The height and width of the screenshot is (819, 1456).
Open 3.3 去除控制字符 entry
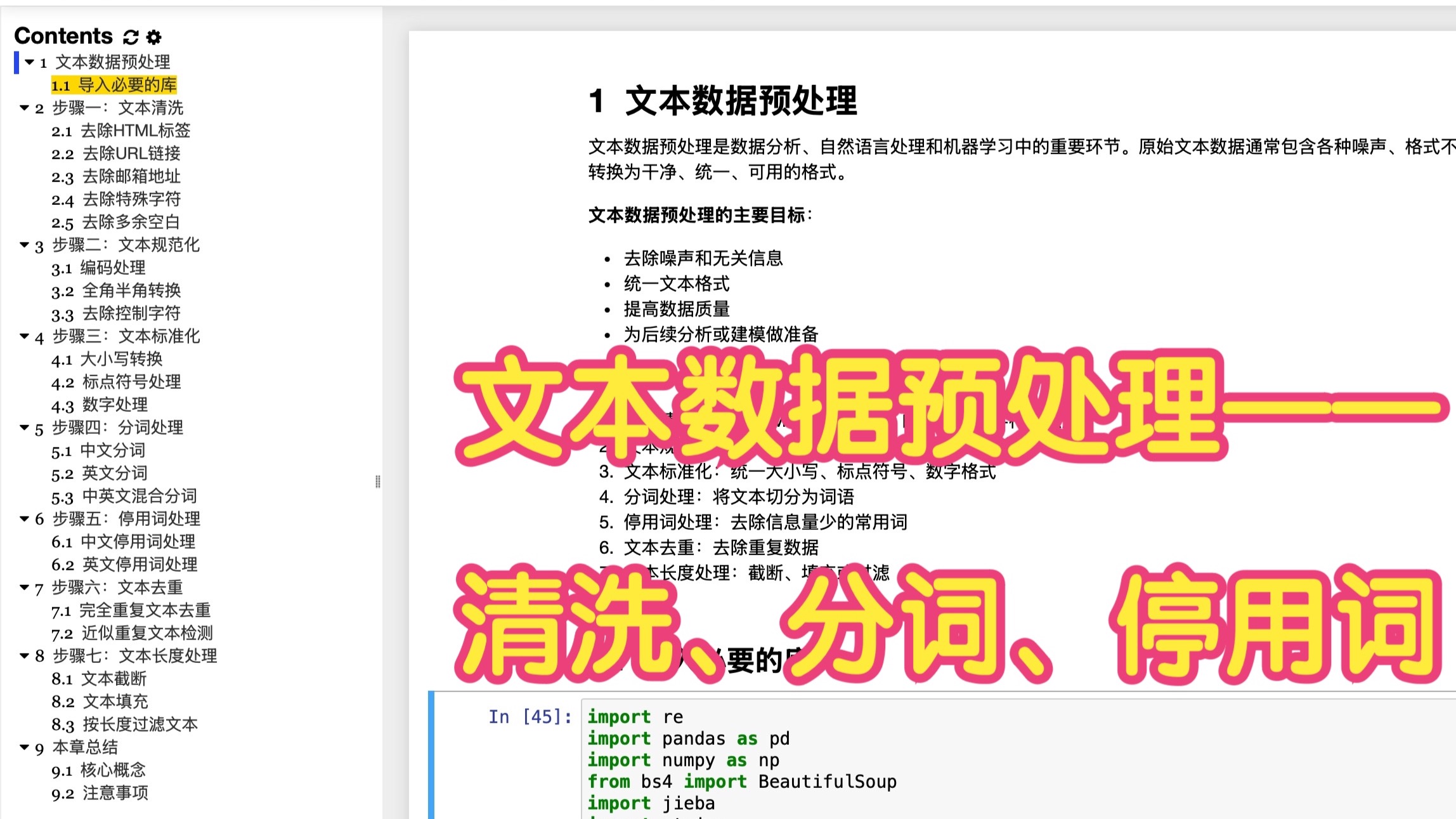pyautogui.click(x=115, y=313)
